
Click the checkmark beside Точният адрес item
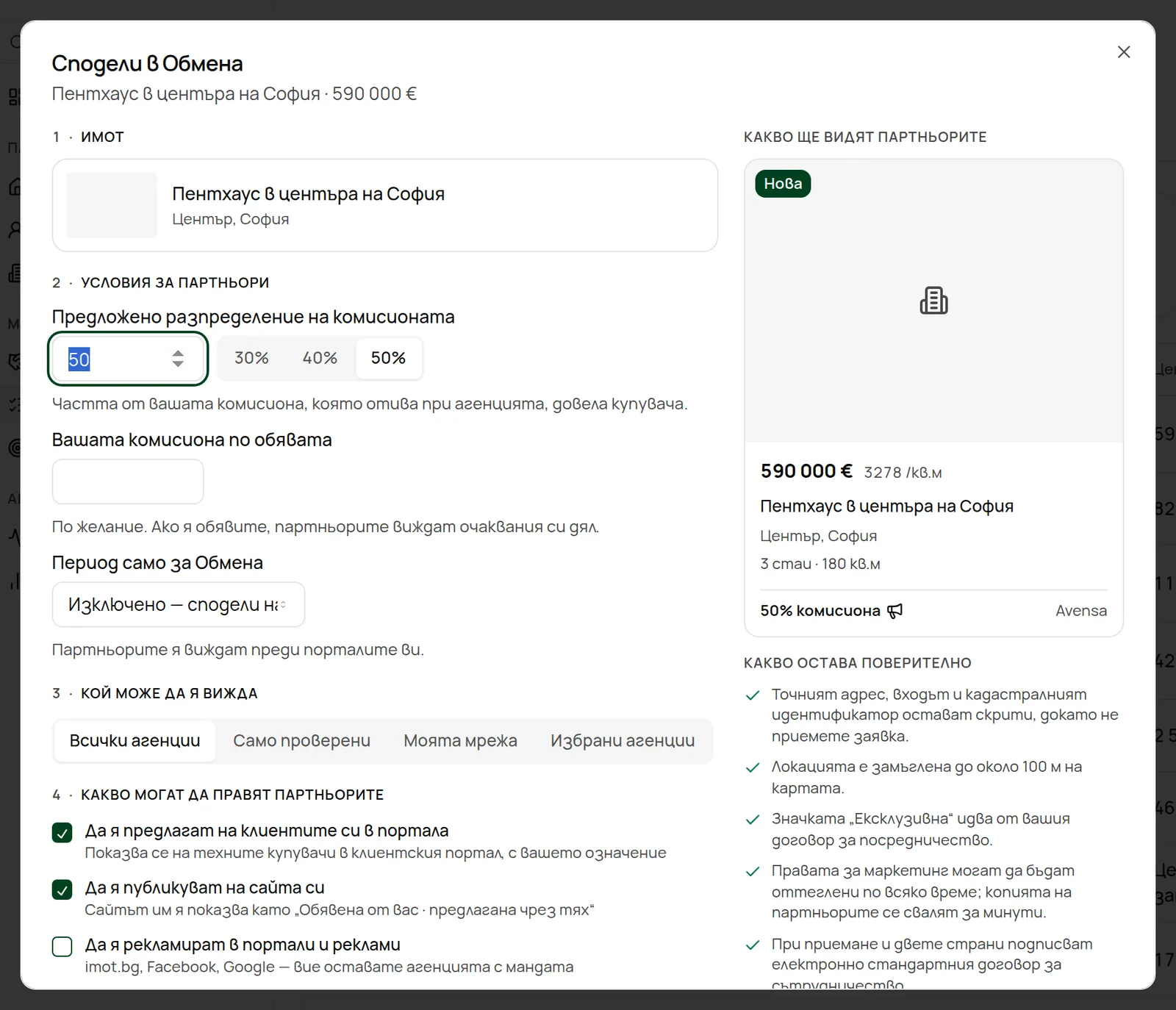[753, 695]
